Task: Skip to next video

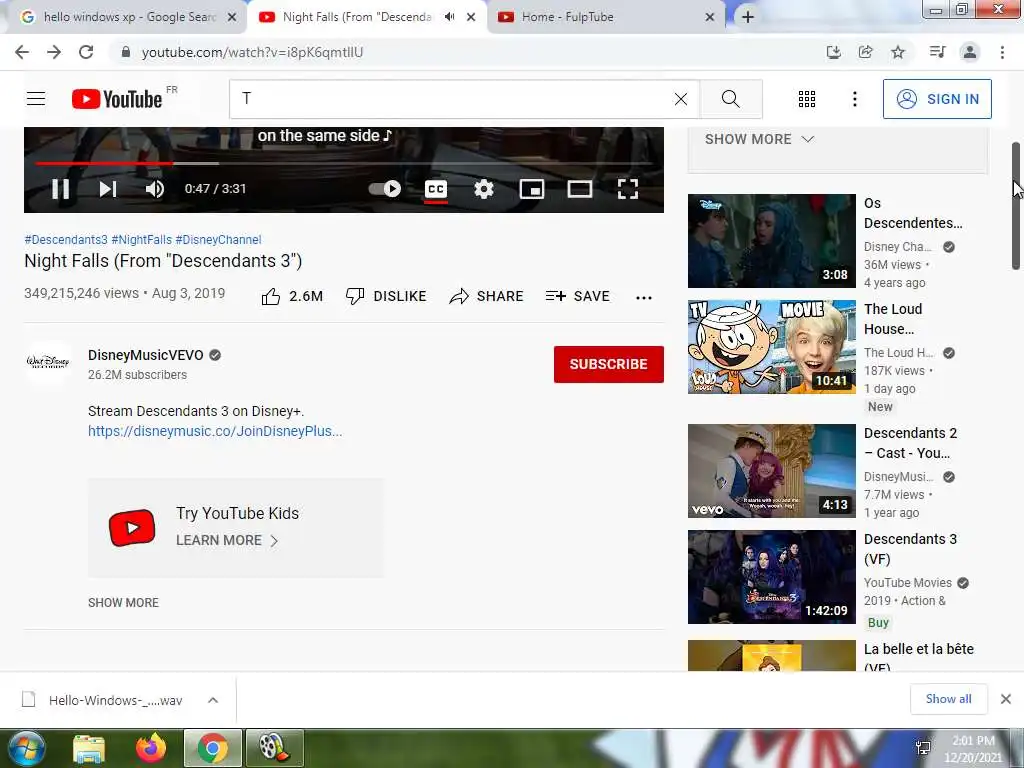Action: pos(108,189)
